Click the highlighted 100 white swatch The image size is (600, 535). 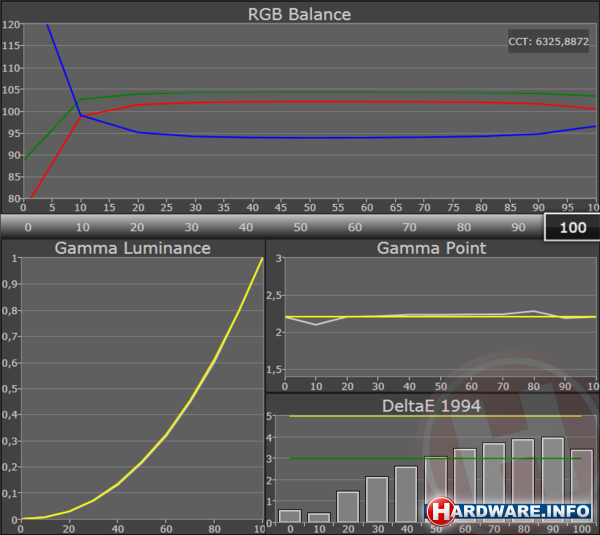point(572,227)
